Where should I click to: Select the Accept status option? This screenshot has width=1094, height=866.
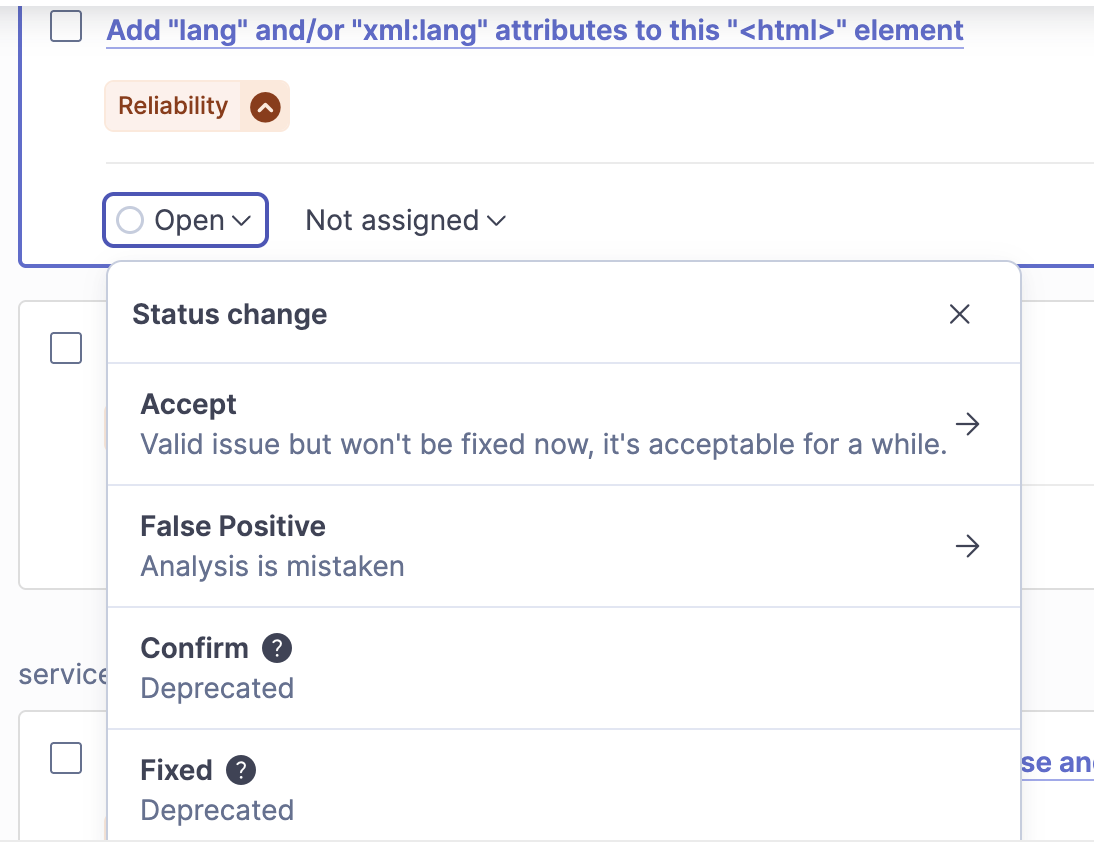pyautogui.click(x=188, y=404)
